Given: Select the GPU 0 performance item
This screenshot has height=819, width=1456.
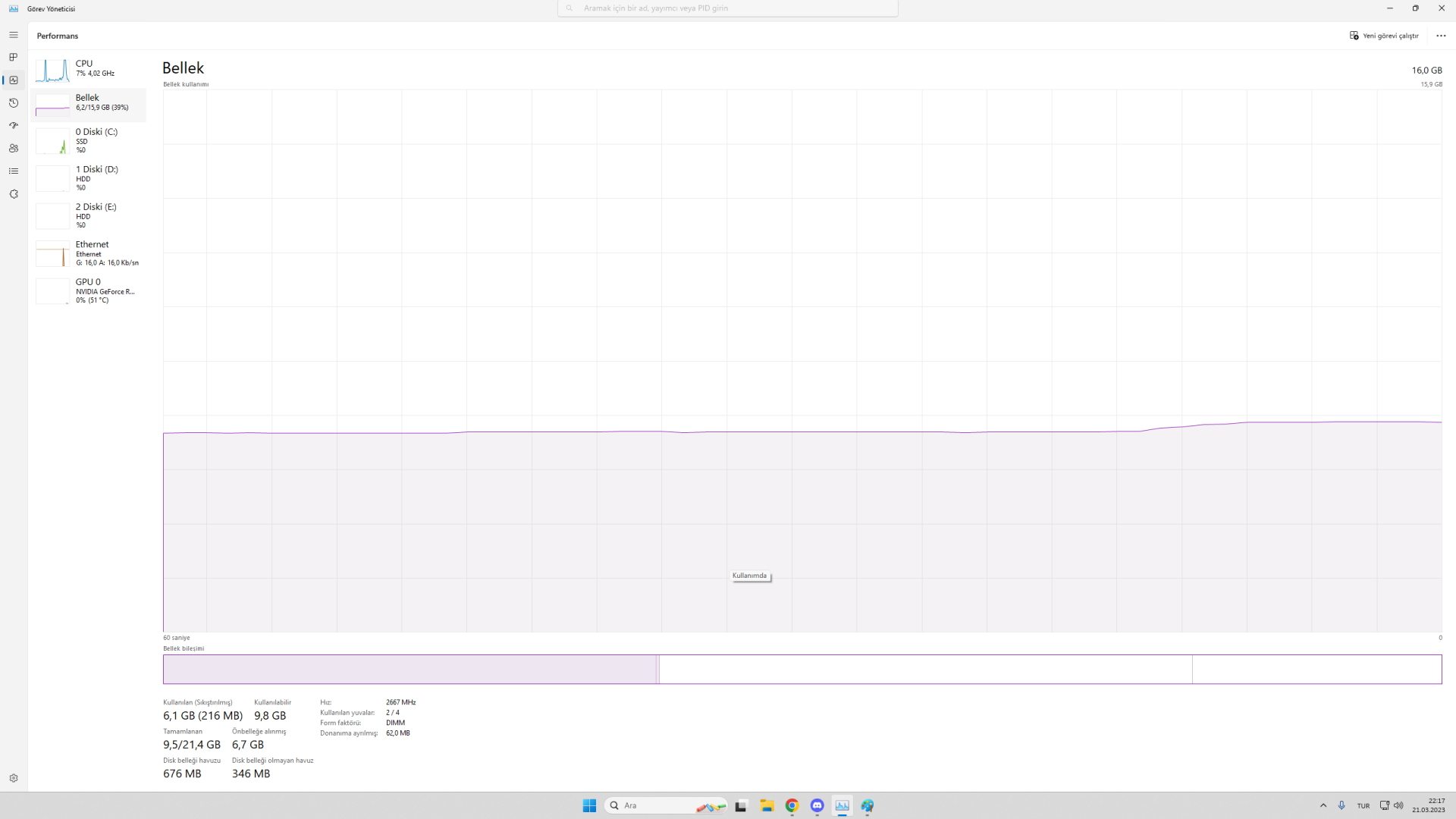Looking at the screenshot, I should coord(88,290).
